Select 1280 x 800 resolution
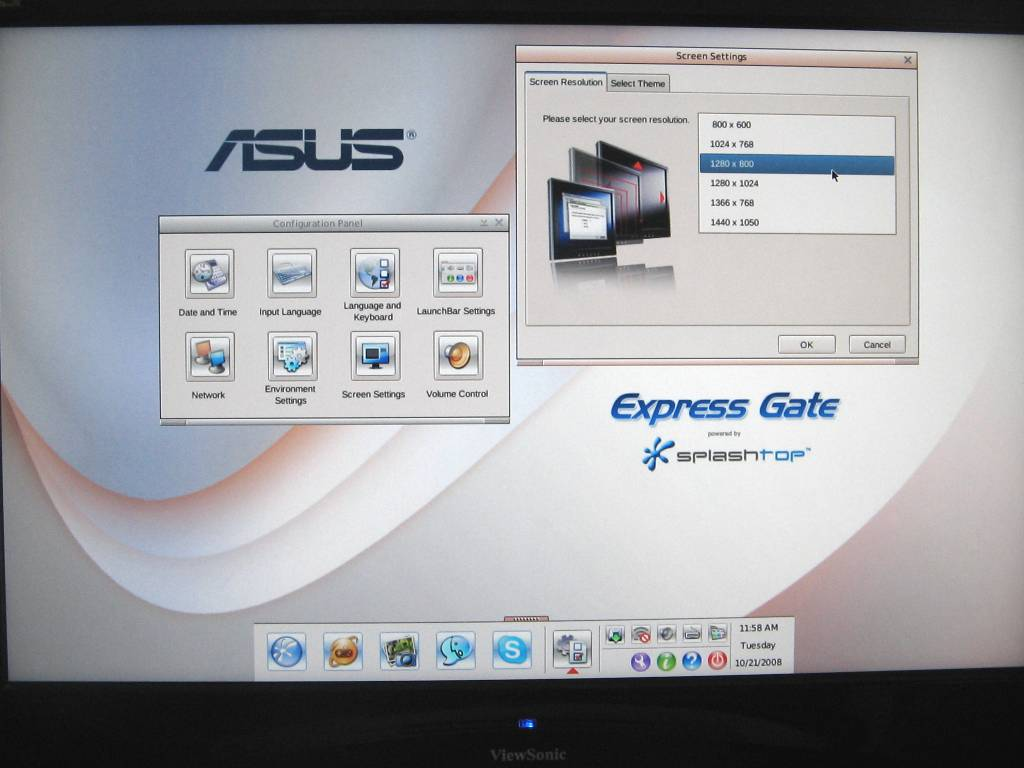The width and height of the screenshot is (1024, 768). coord(797,164)
